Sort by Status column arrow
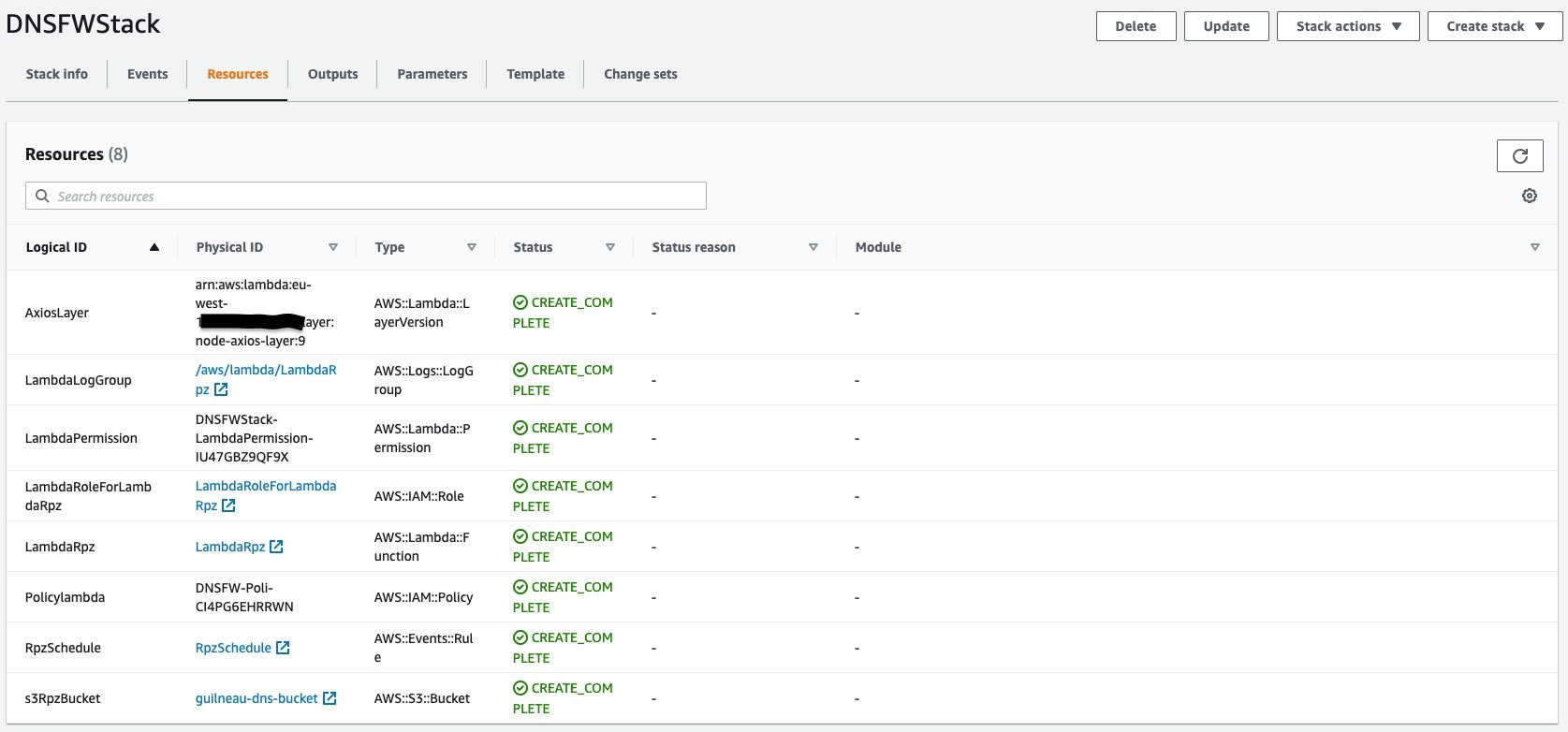 tap(610, 247)
